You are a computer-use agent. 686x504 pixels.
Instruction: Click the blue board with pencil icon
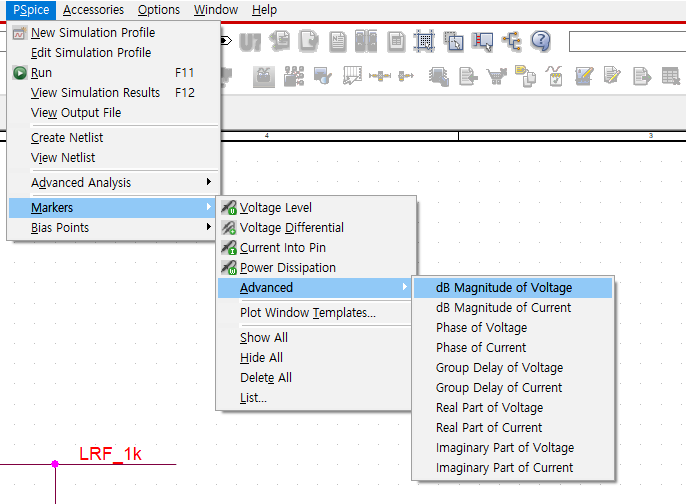pyautogui.click(x=584, y=76)
